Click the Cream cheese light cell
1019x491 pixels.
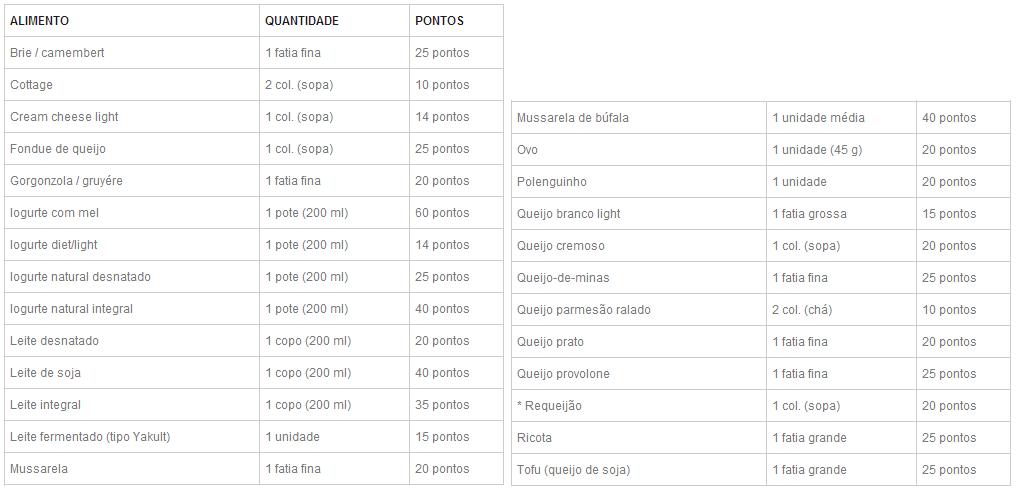pos(64,117)
